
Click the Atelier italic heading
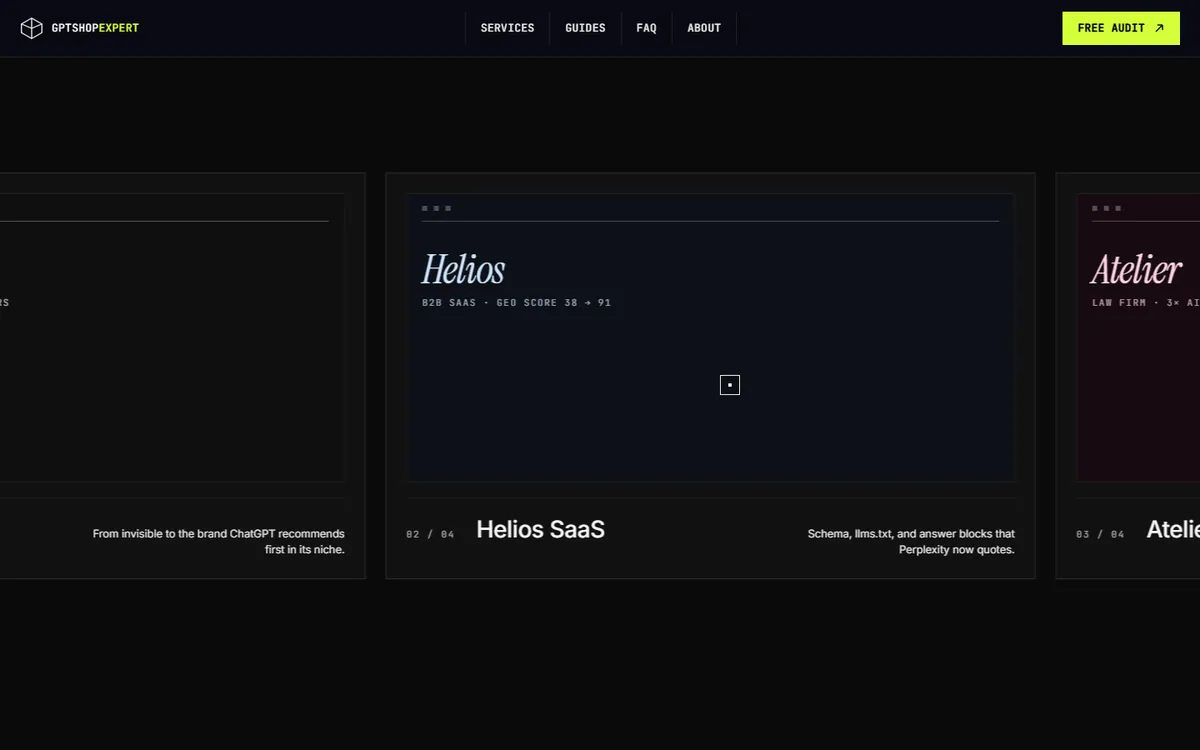(1136, 269)
